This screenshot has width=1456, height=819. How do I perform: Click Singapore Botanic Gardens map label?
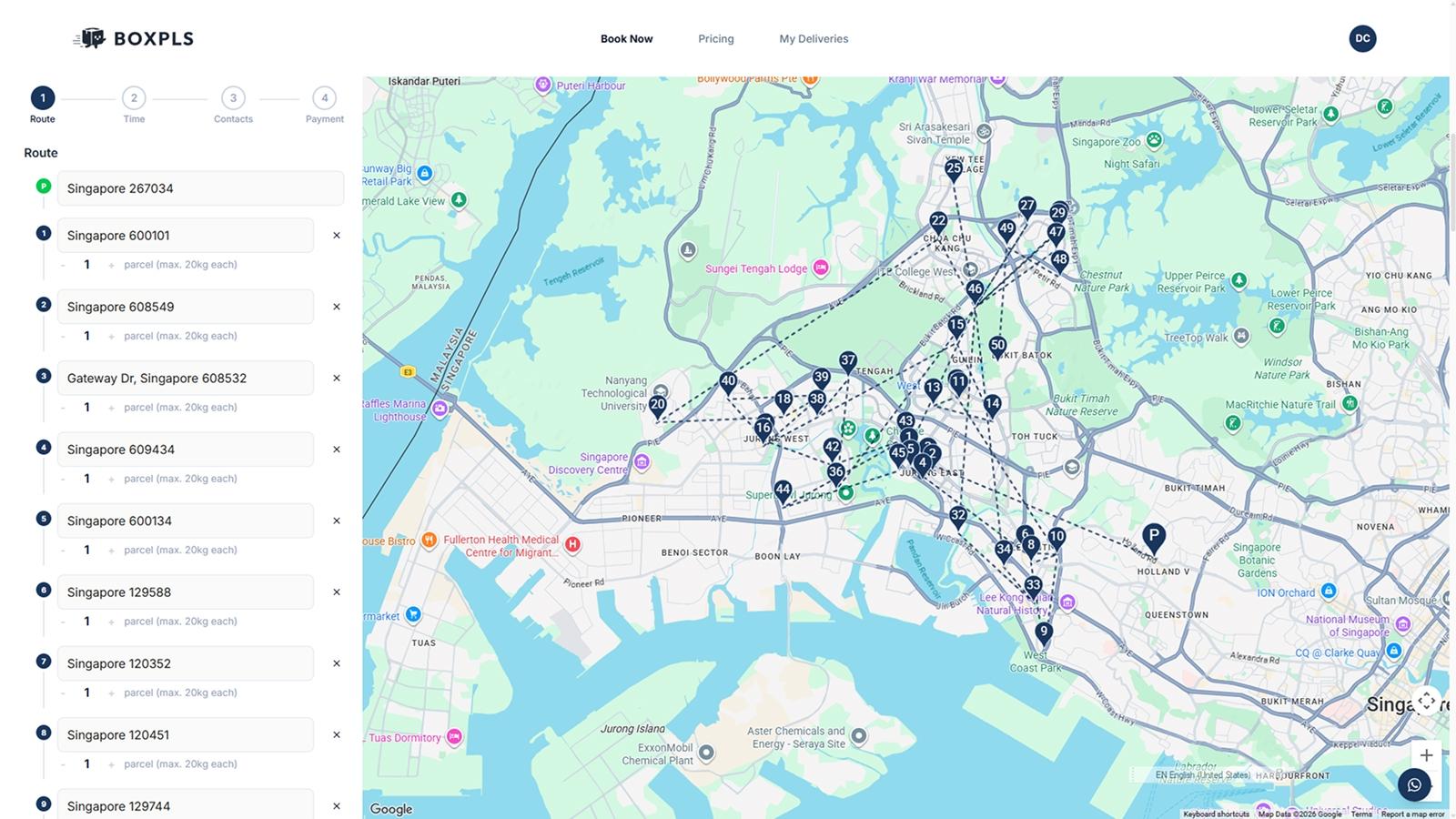click(x=1256, y=560)
